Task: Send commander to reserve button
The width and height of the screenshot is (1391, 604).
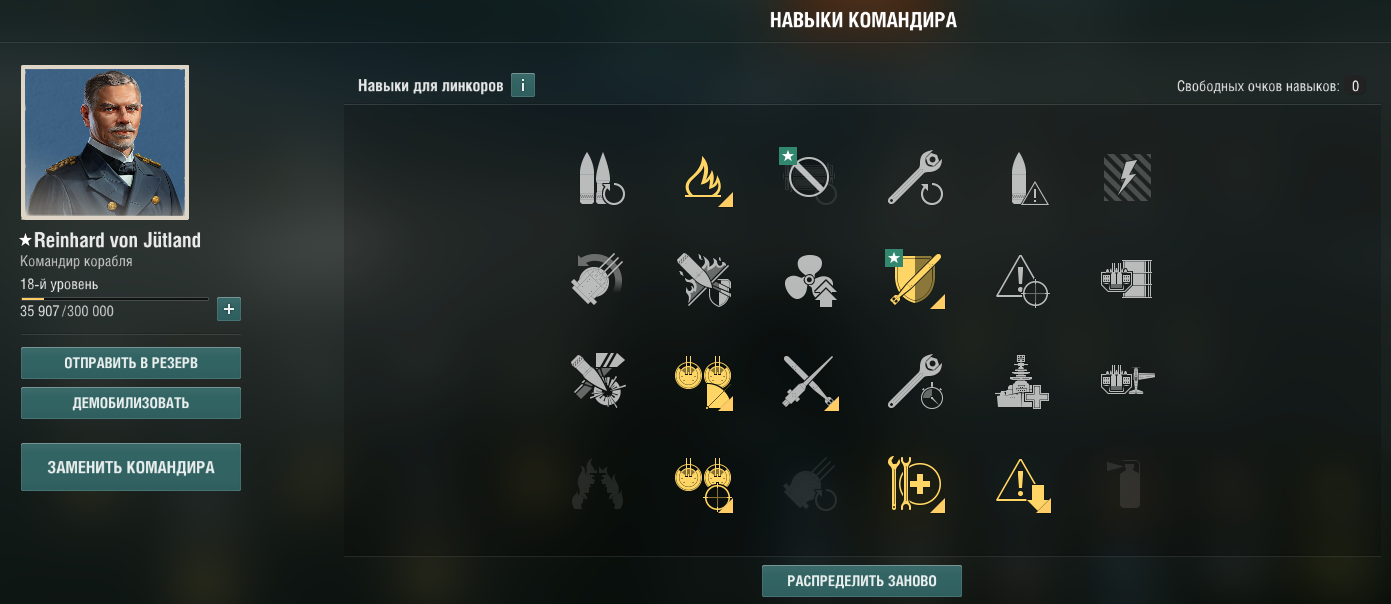Action: [x=131, y=363]
